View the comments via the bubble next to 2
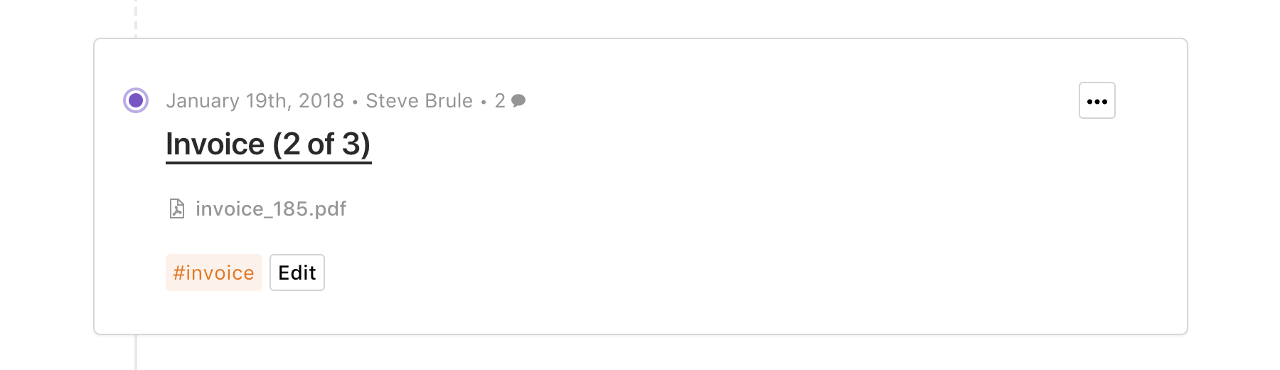This screenshot has height=370, width=1280. pos(518,101)
